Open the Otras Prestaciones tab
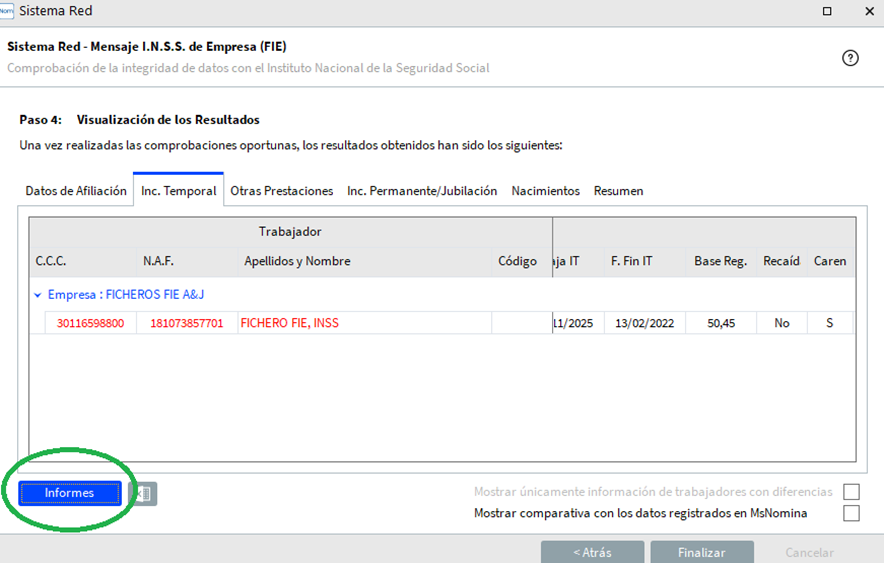The height and width of the screenshot is (563, 884). pyautogui.click(x=282, y=190)
